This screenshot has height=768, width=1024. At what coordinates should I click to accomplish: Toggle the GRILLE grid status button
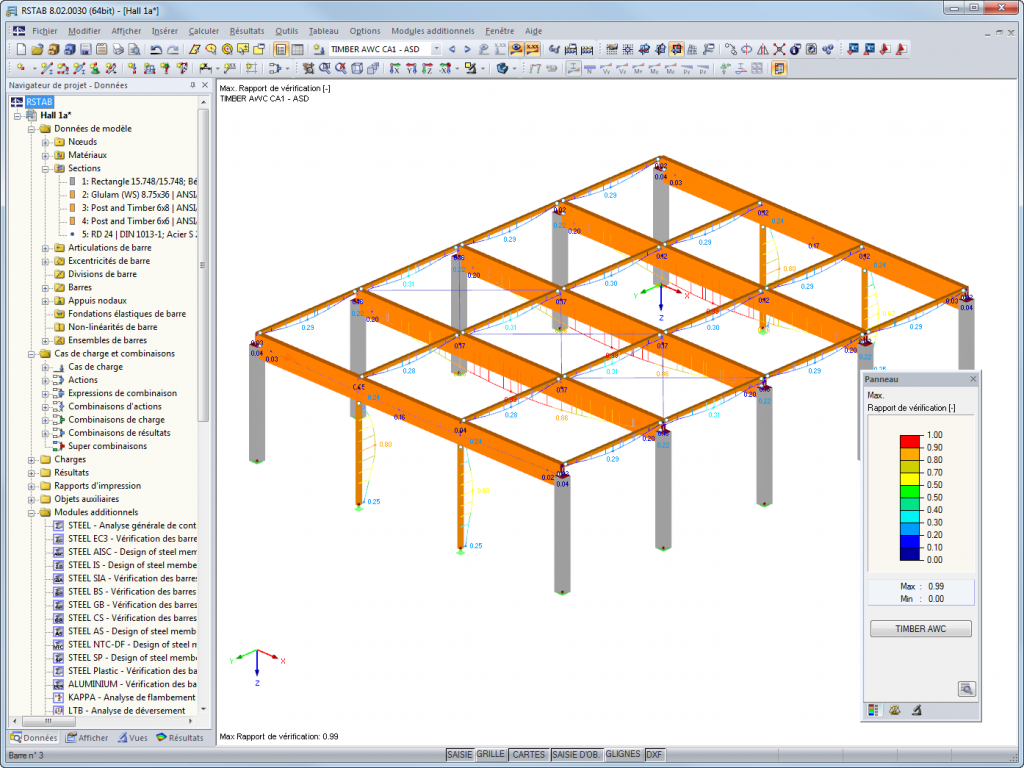[490, 754]
